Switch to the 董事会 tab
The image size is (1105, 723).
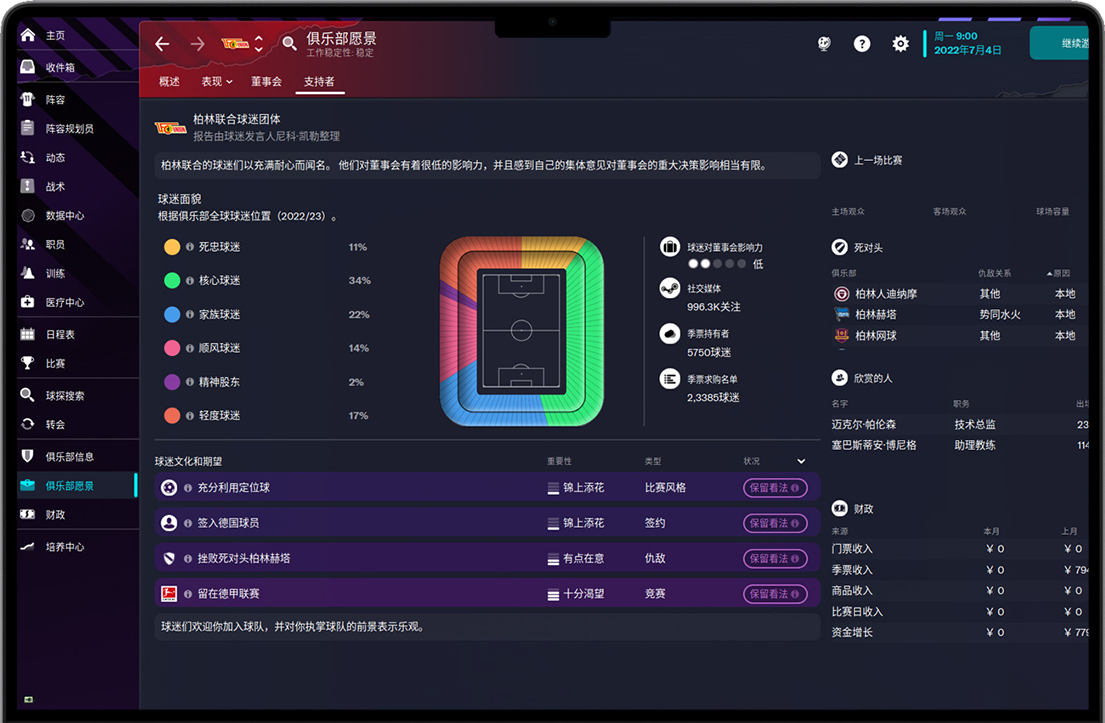pos(266,82)
